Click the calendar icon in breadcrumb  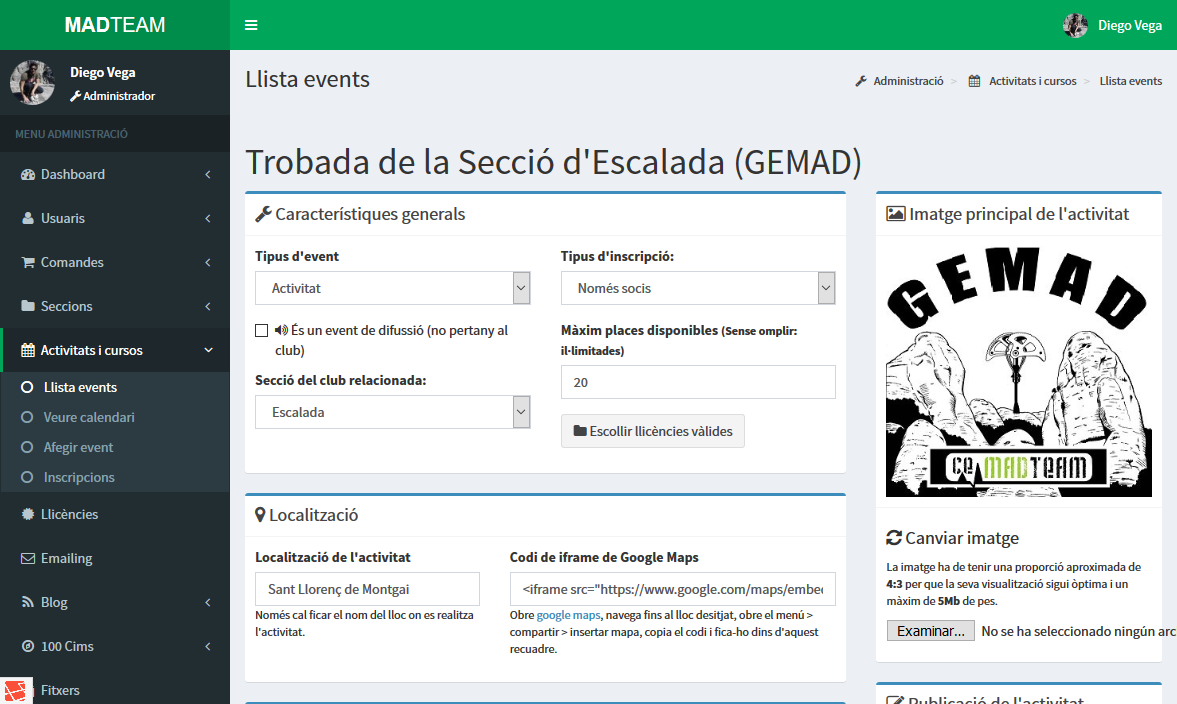[974, 81]
